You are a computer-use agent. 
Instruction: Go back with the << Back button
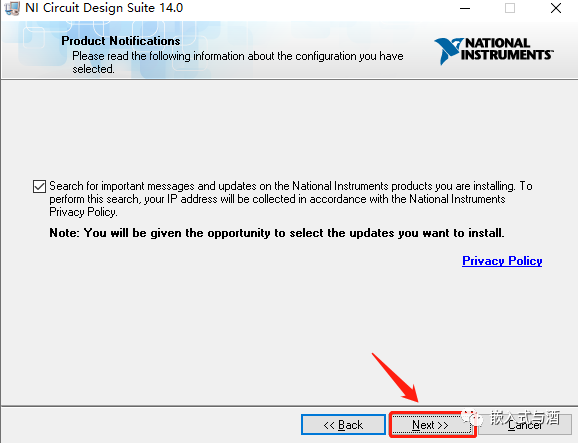pyautogui.click(x=343, y=425)
